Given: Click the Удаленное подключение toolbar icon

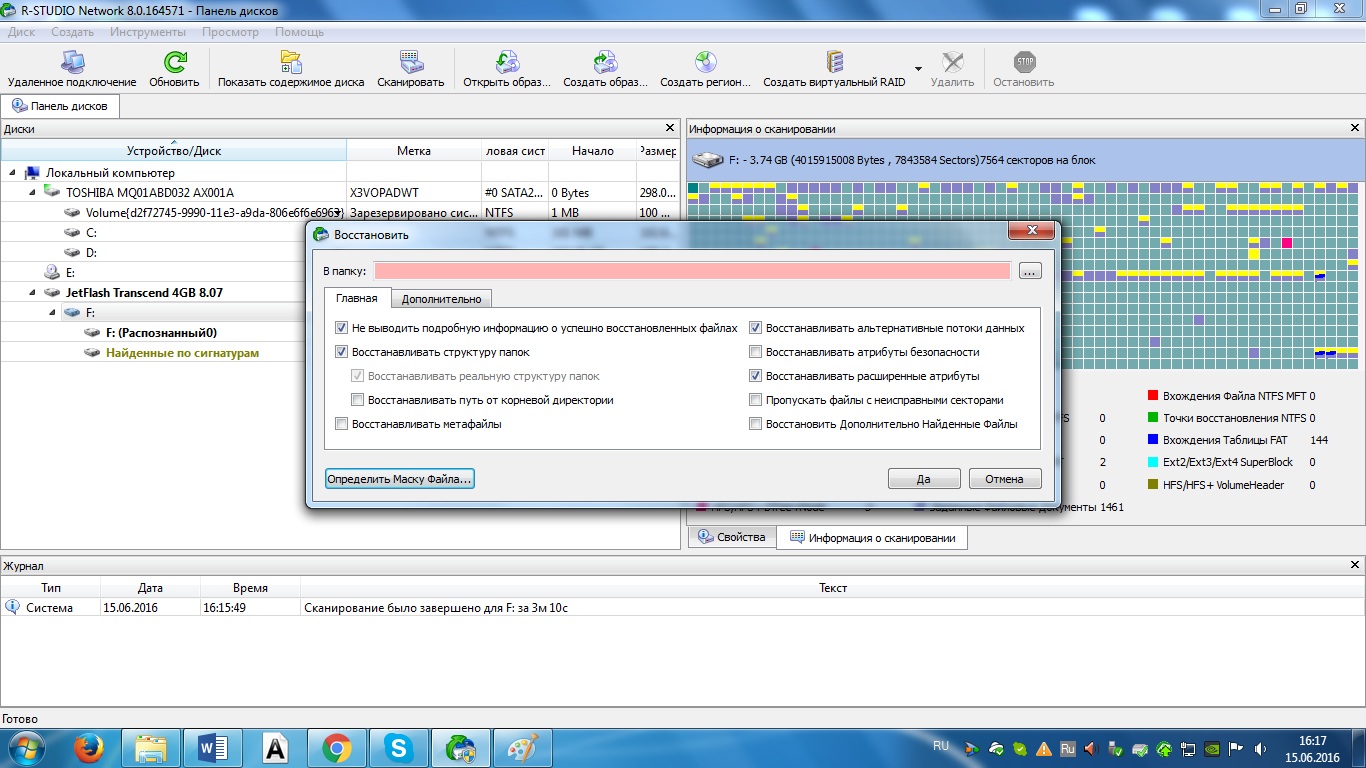Looking at the screenshot, I should (72, 63).
